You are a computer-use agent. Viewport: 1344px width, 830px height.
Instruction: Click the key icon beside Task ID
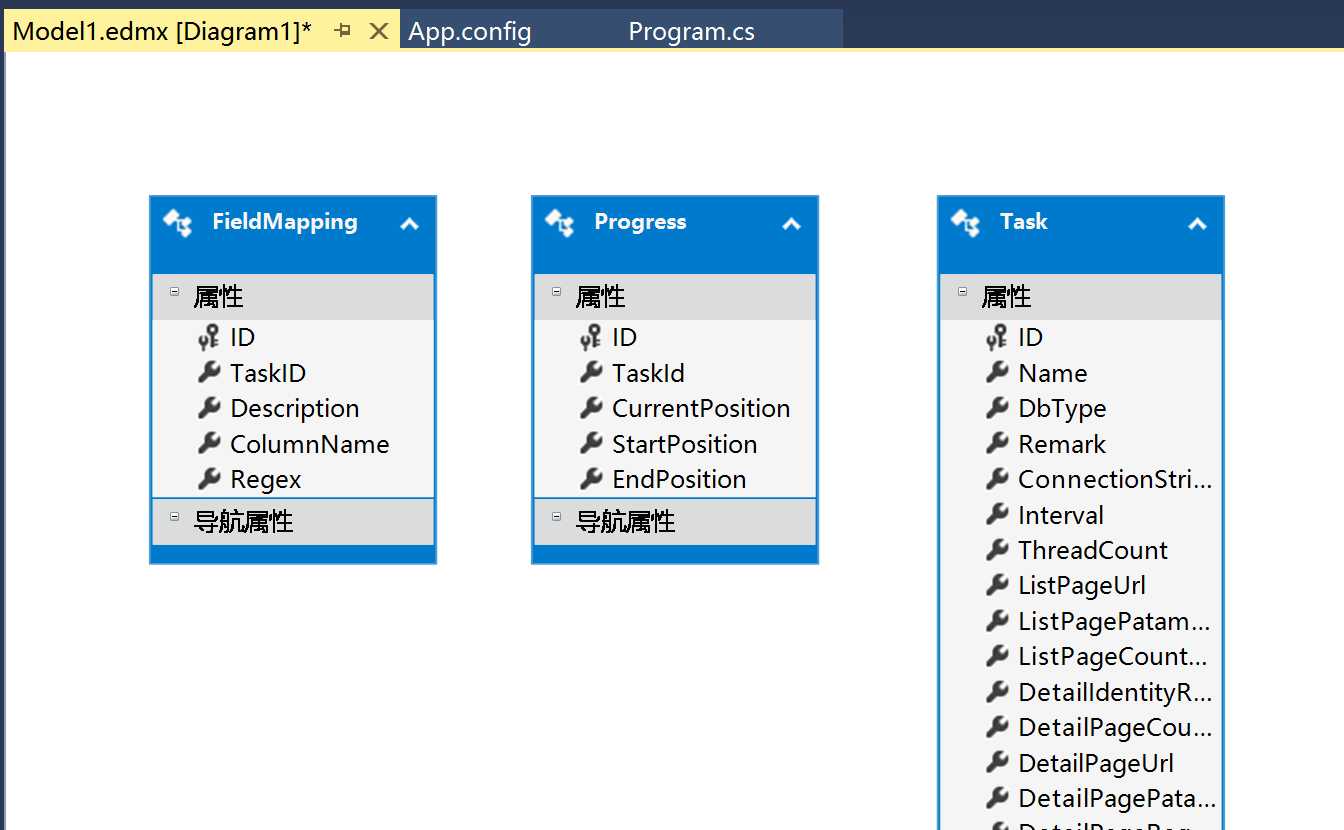[x=996, y=338]
